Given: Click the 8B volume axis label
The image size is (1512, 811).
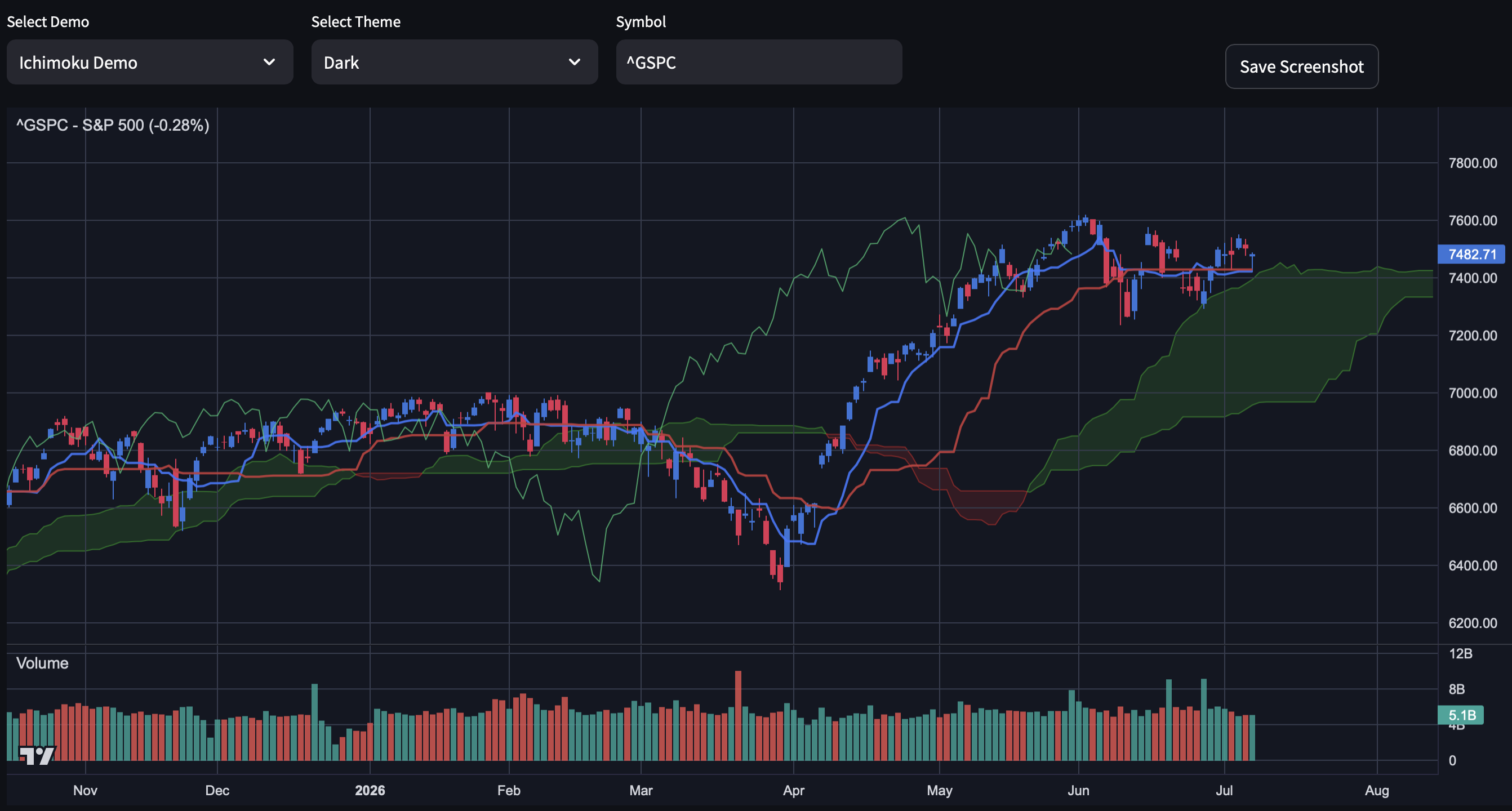Looking at the screenshot, I should (1456, 689).
